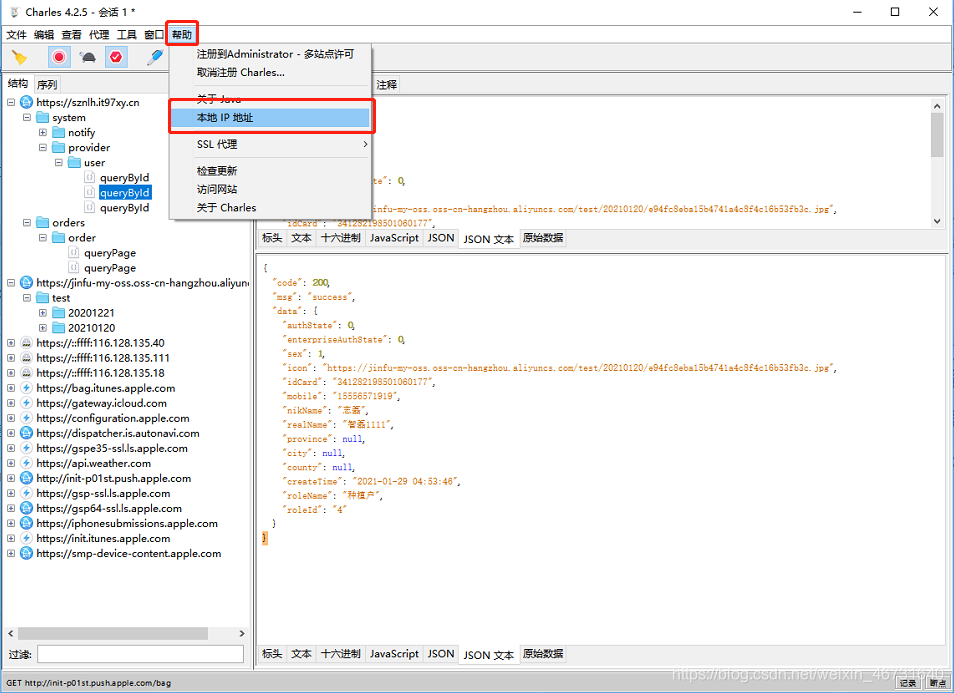This screenshot has height=693, width=954.
Task: Collapse the sznlh.it97xy.cn host node
Action: click(x=11, y=102)
